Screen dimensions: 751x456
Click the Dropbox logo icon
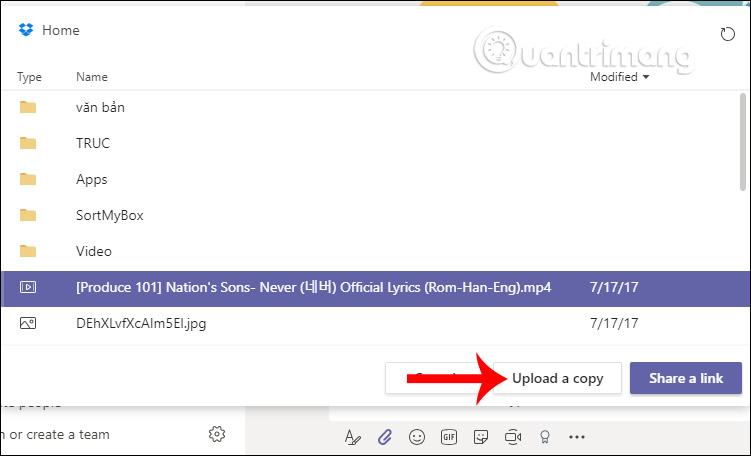coord(26,30)
